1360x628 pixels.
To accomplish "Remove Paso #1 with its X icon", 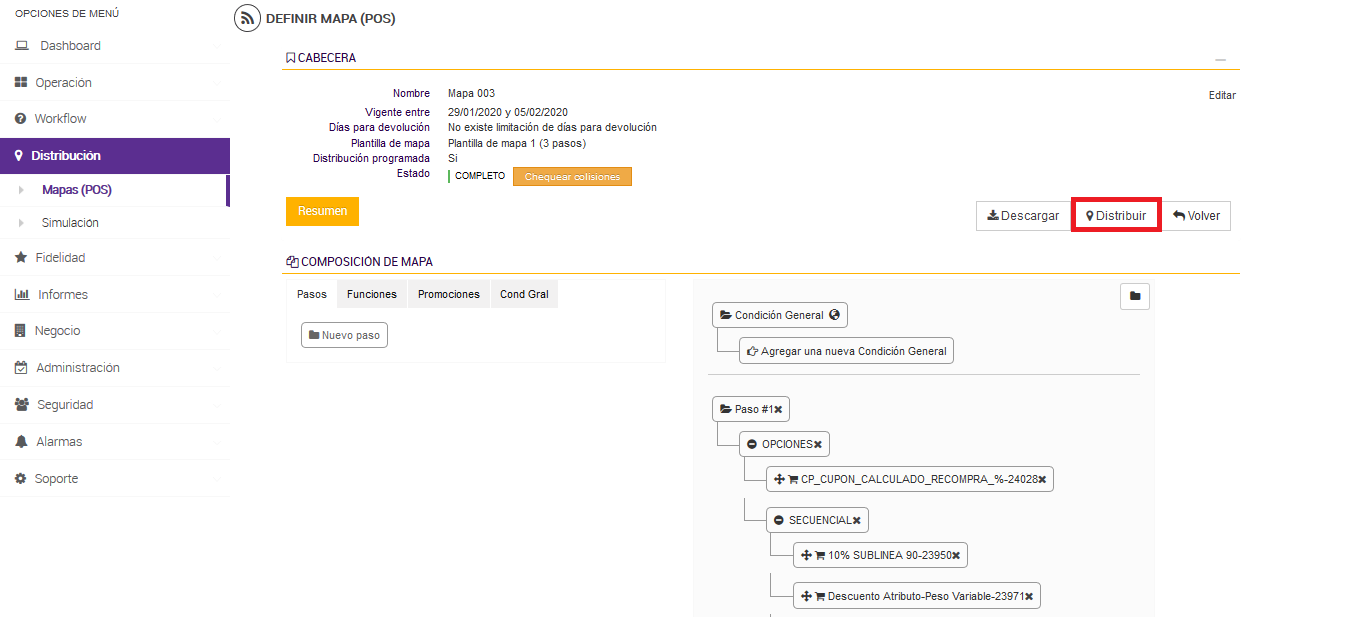I will [778, 410].
